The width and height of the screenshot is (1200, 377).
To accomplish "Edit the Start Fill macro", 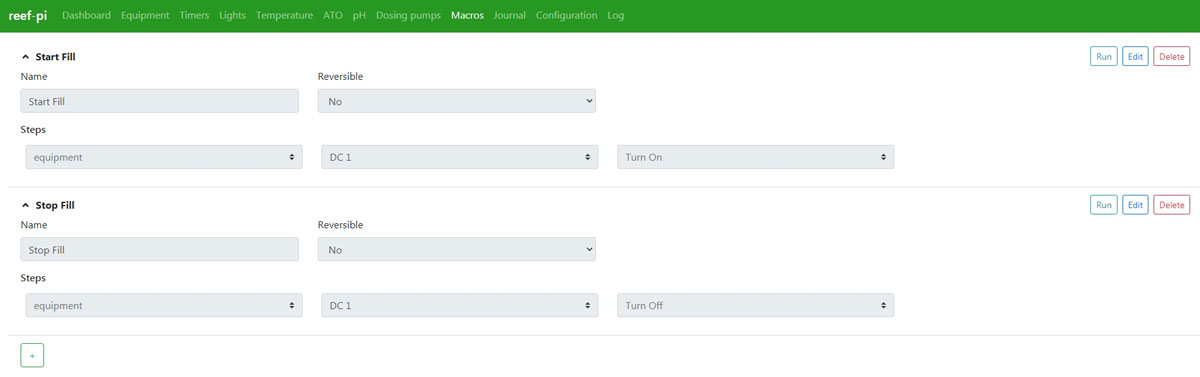I will pos(1135,57).
